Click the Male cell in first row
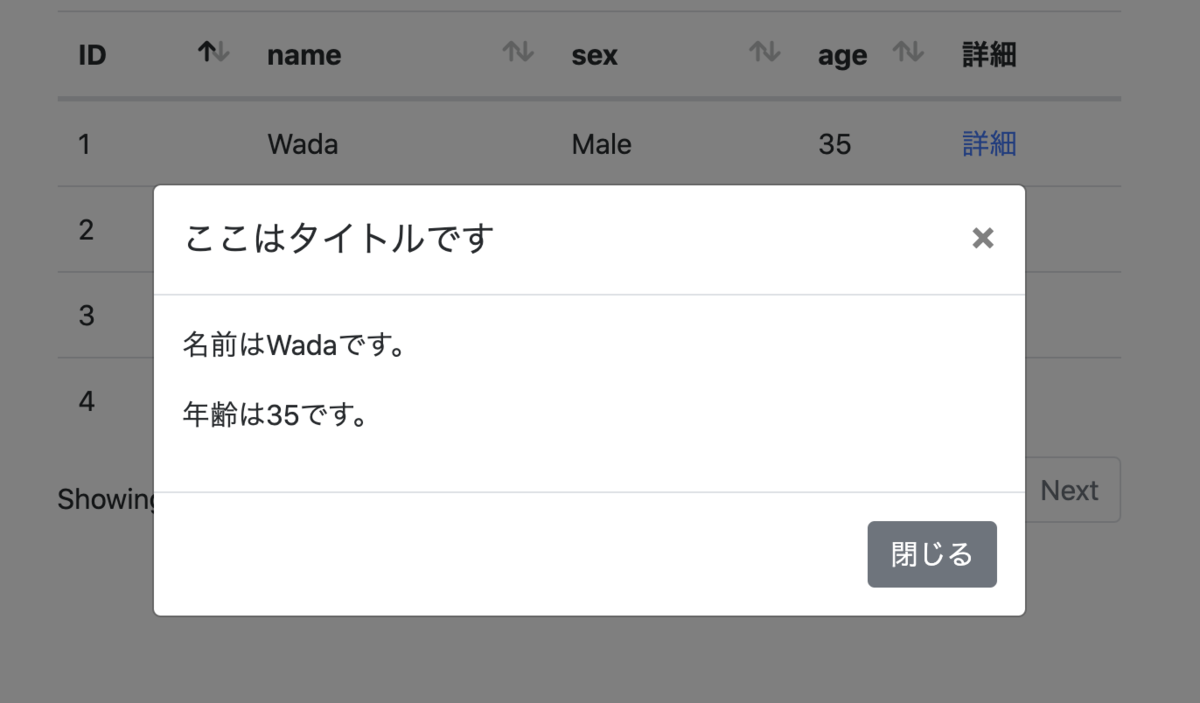The height and width of the screenshot is (703, 1200). pyautogui.click(x=602, y=144)
